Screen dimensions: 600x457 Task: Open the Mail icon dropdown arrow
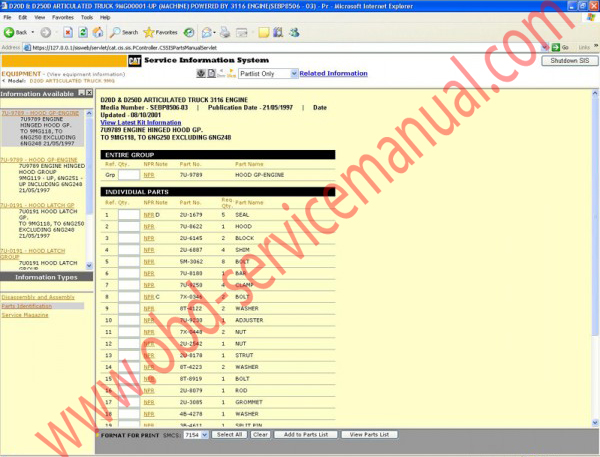214,33
